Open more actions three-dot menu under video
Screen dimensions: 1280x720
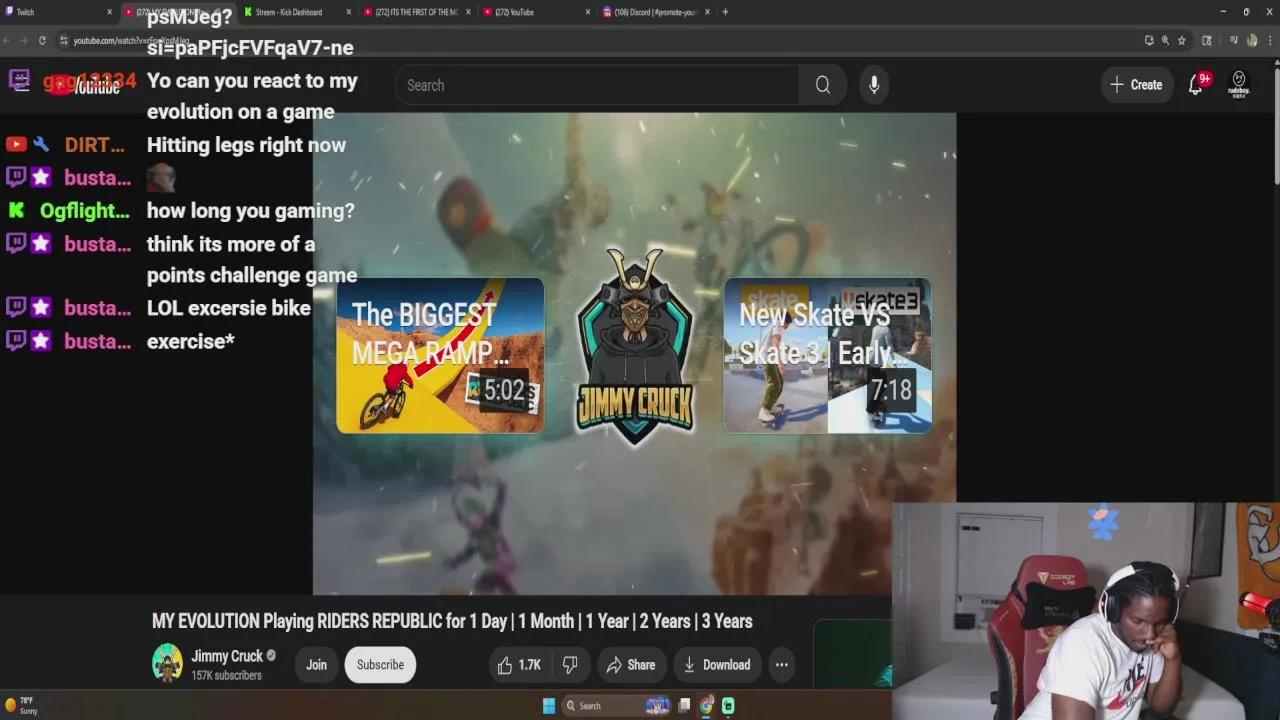tap(782, 665)
